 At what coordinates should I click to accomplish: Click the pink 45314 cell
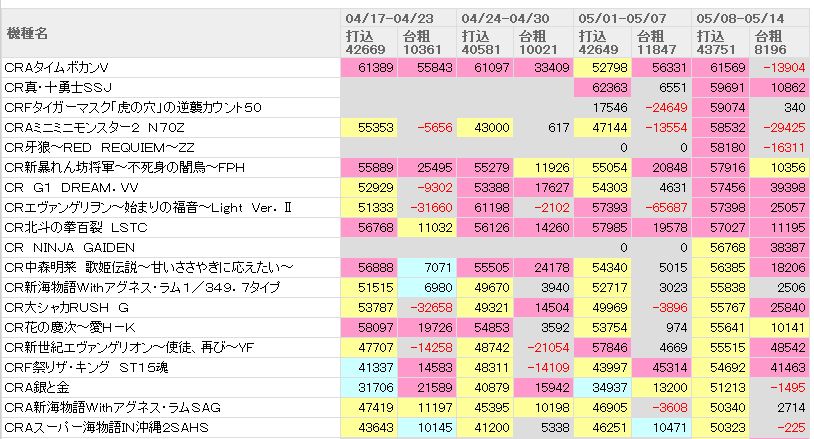coord(661,367)
